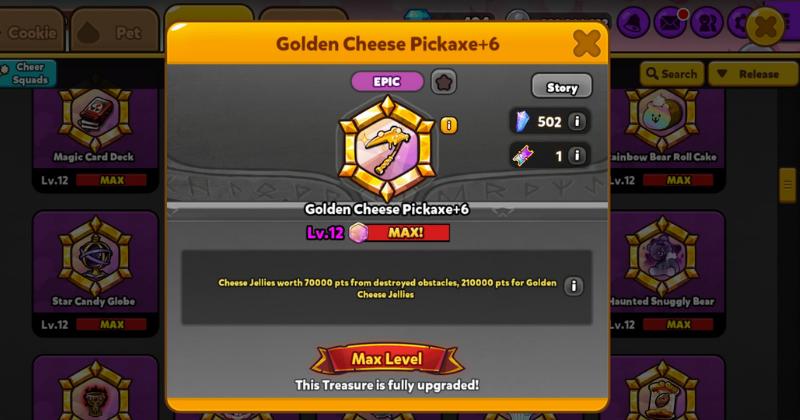The image size is (800, 420).
Task: Switch to the Cookie tab
Action: tap(31, 32)
